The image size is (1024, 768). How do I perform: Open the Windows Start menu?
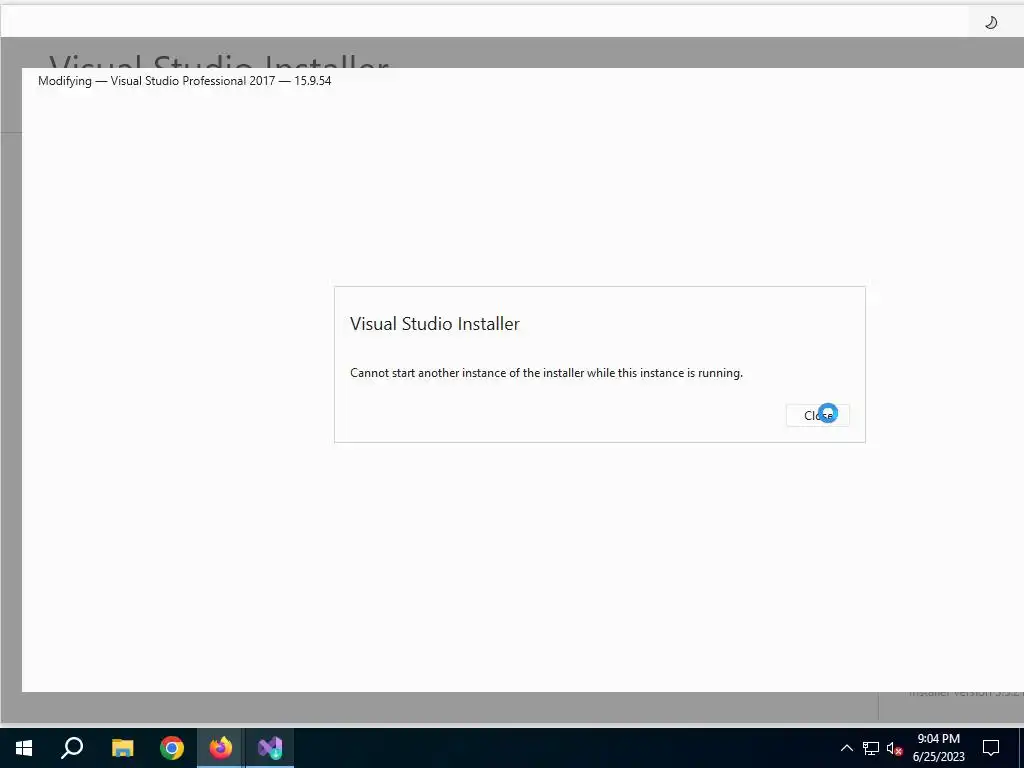[24, 748]
